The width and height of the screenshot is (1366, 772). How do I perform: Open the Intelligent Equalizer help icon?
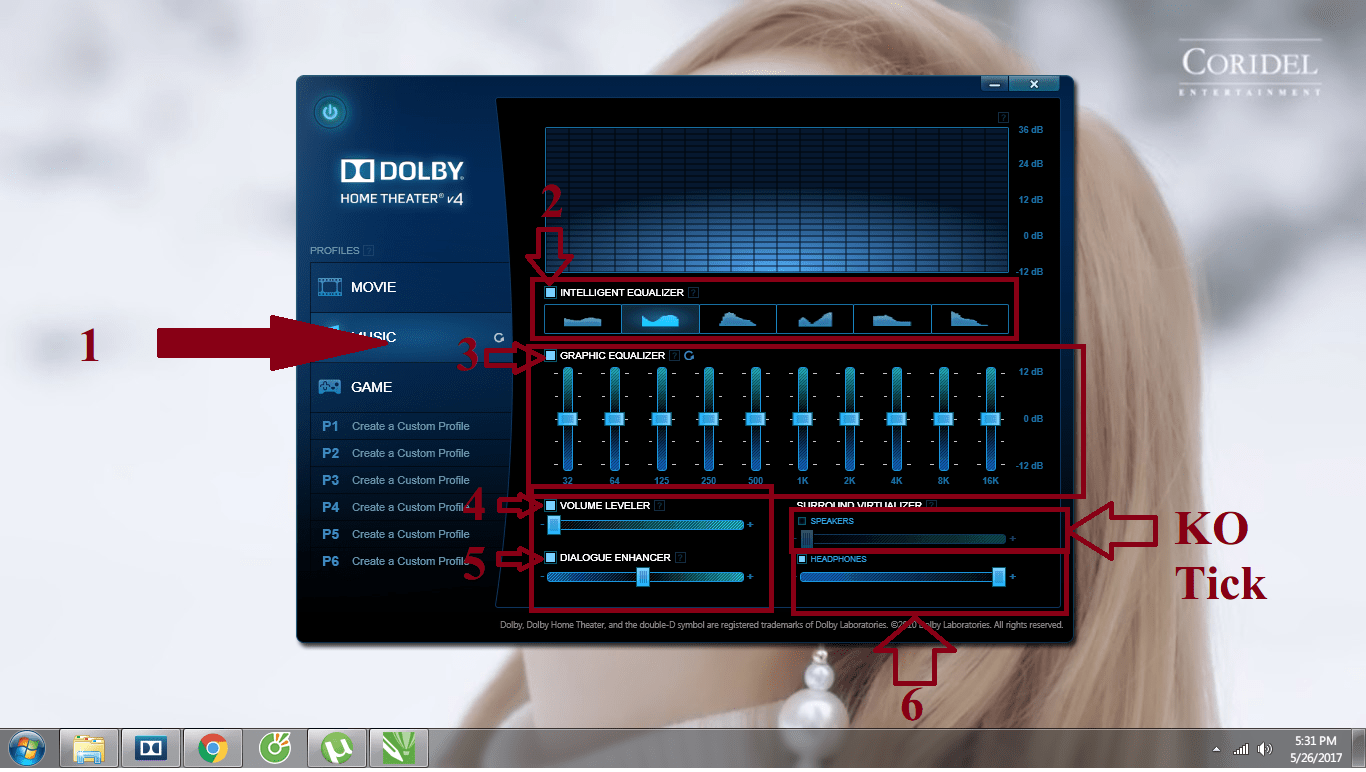(694, 292)
